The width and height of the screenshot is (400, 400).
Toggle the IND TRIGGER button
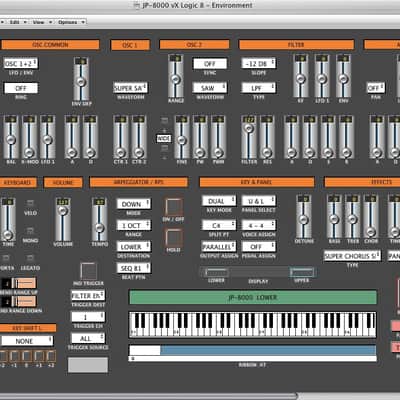click(x=89, y=271)
